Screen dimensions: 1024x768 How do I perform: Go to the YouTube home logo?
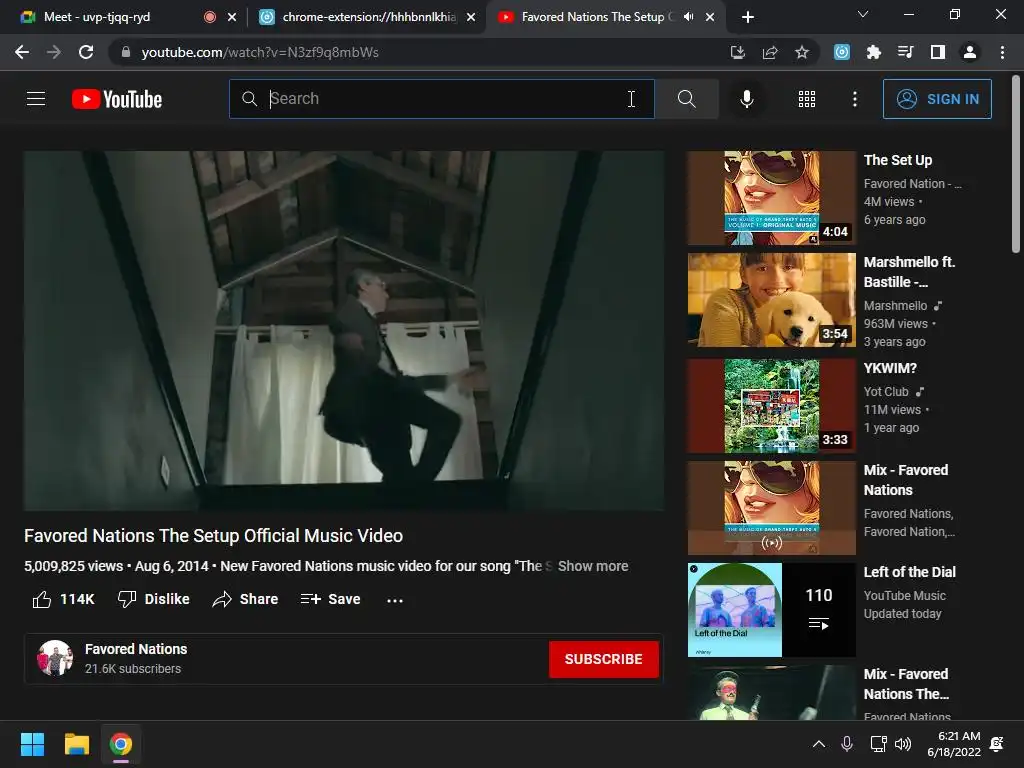117,99
